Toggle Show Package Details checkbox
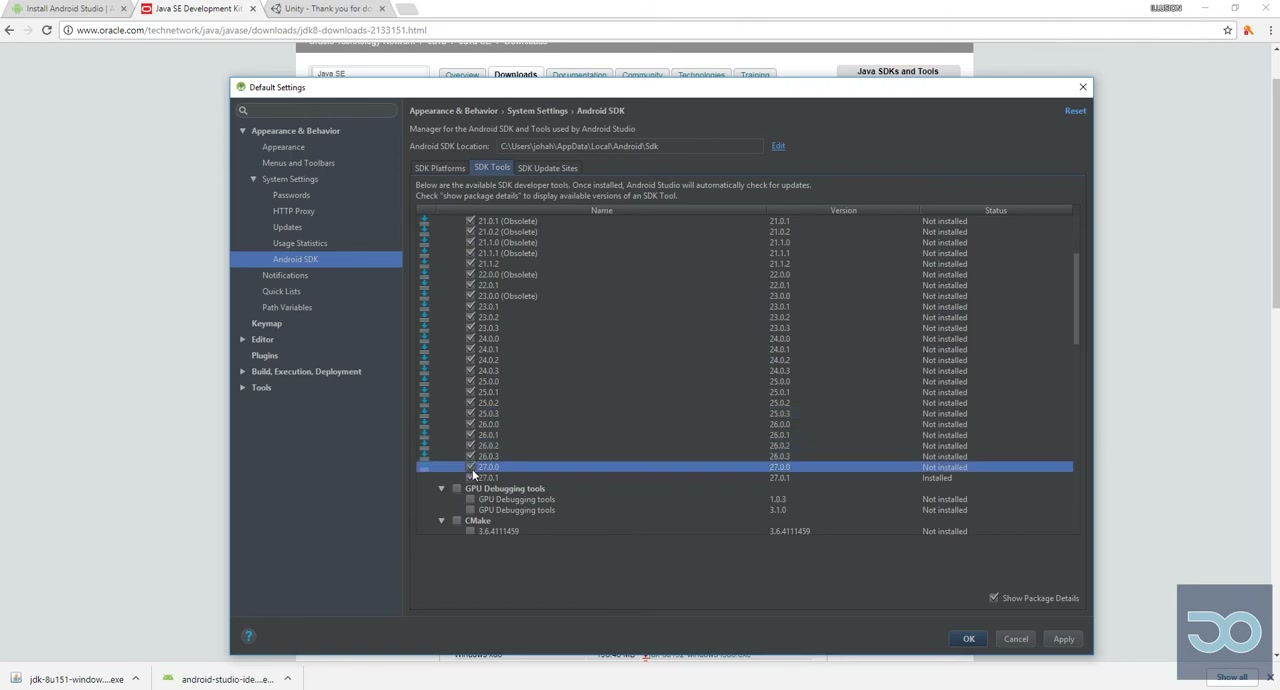This screenshot has height=690, width=1280. [994, 598]
